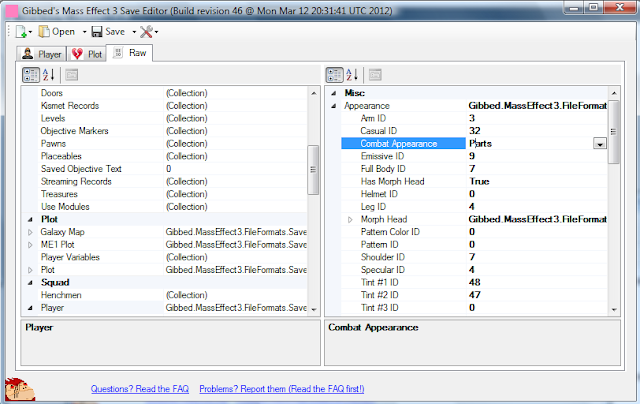Open 'Problems? Report them' link

282,389
